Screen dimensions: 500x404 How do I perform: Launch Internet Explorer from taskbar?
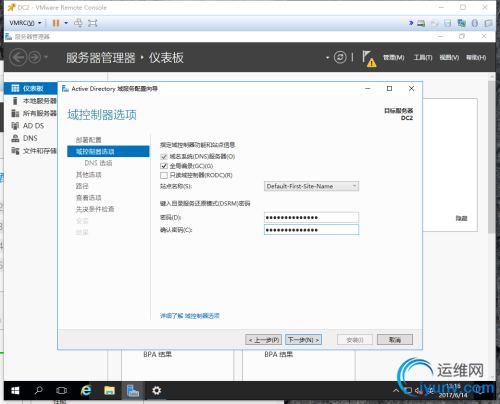(86, 390)
